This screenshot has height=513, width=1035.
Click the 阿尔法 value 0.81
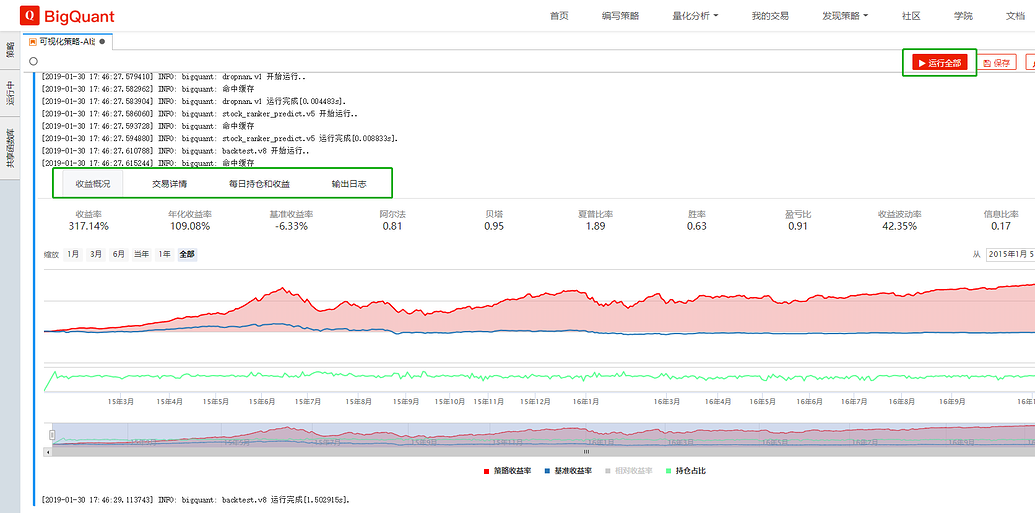pyautogui.click(x=393, y=226)
